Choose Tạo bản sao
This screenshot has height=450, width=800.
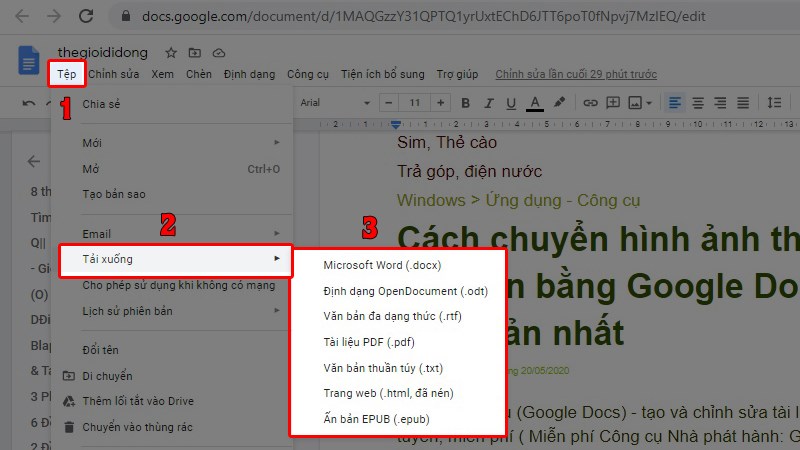[x=172, y=194]
